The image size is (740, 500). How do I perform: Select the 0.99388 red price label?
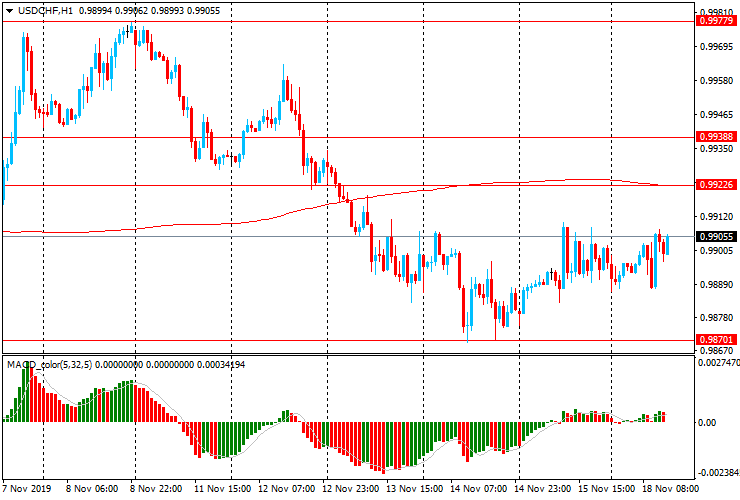(x=716, y=137)
